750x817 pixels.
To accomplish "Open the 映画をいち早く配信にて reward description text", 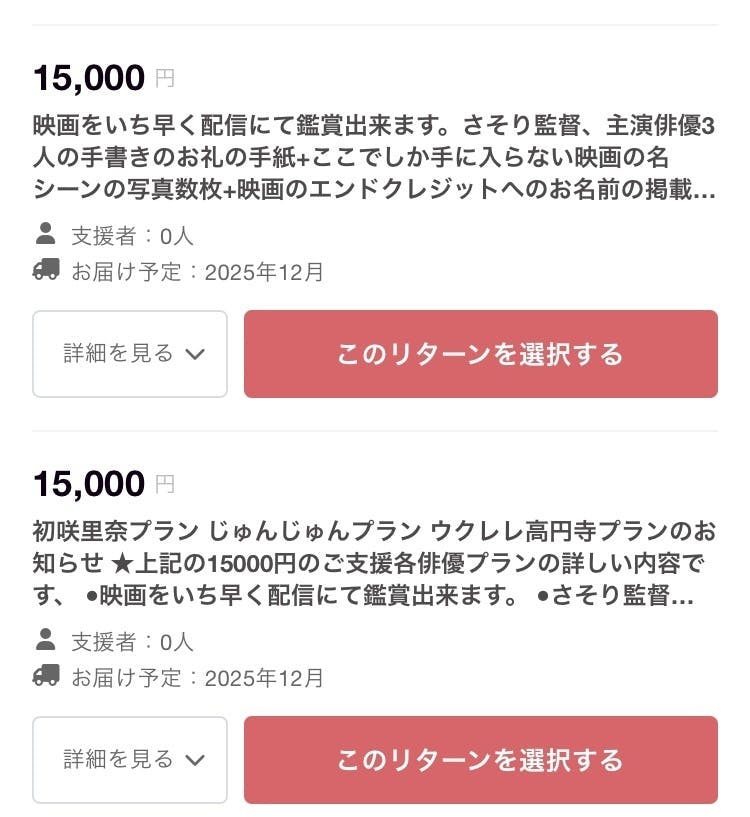I will coord(374,158).
